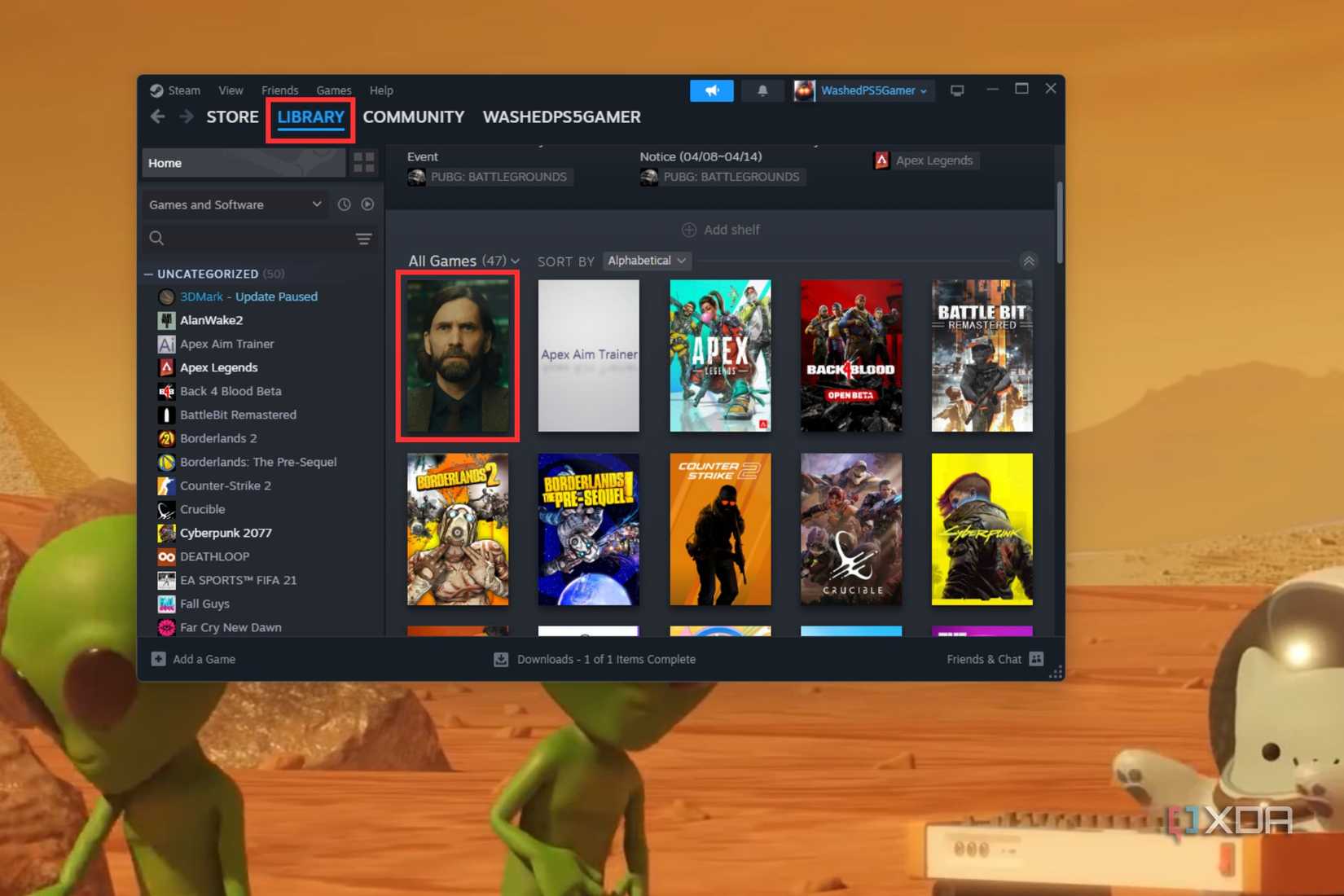
Task: Open advanced filters with the filter icon
Action: click(363, 238)
